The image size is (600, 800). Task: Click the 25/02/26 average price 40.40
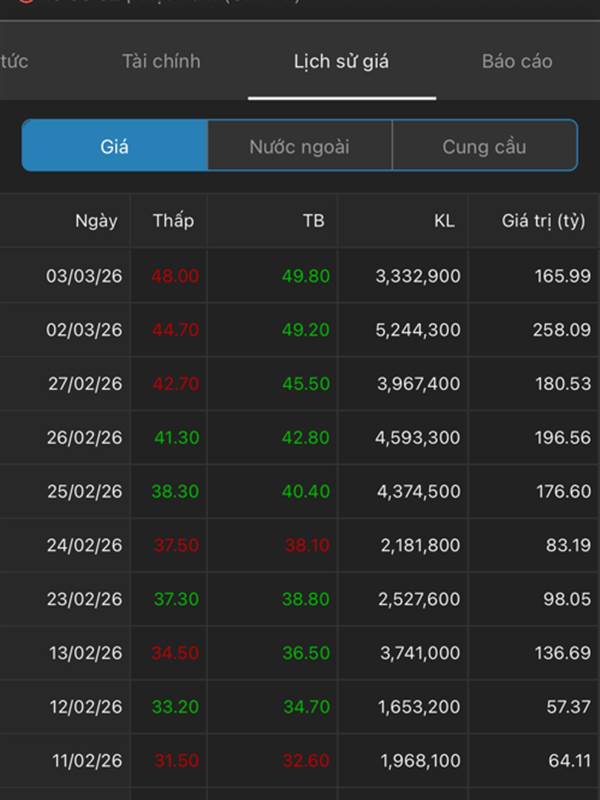pos(305,492)
